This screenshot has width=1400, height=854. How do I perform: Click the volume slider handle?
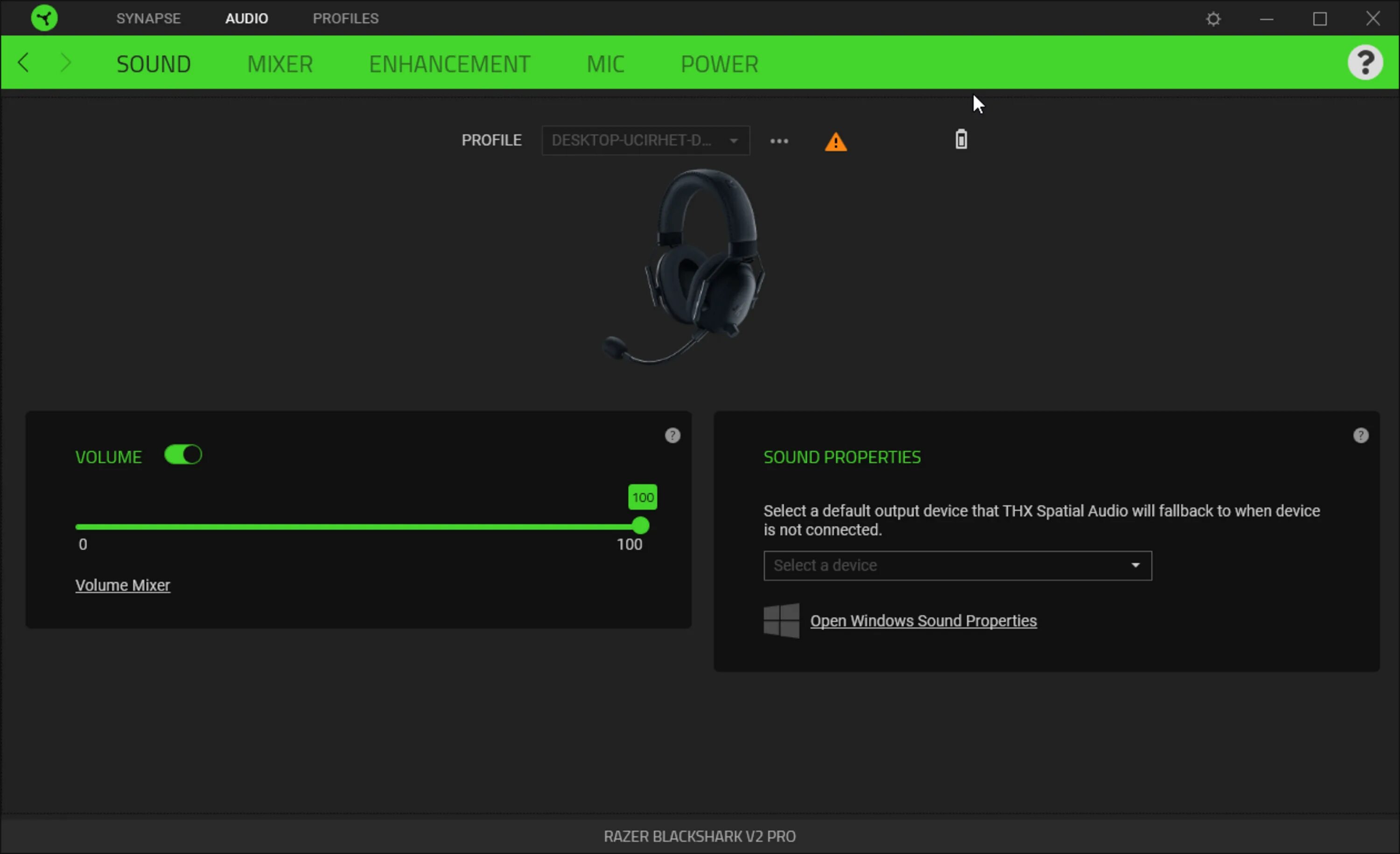(x=640, y=526)
